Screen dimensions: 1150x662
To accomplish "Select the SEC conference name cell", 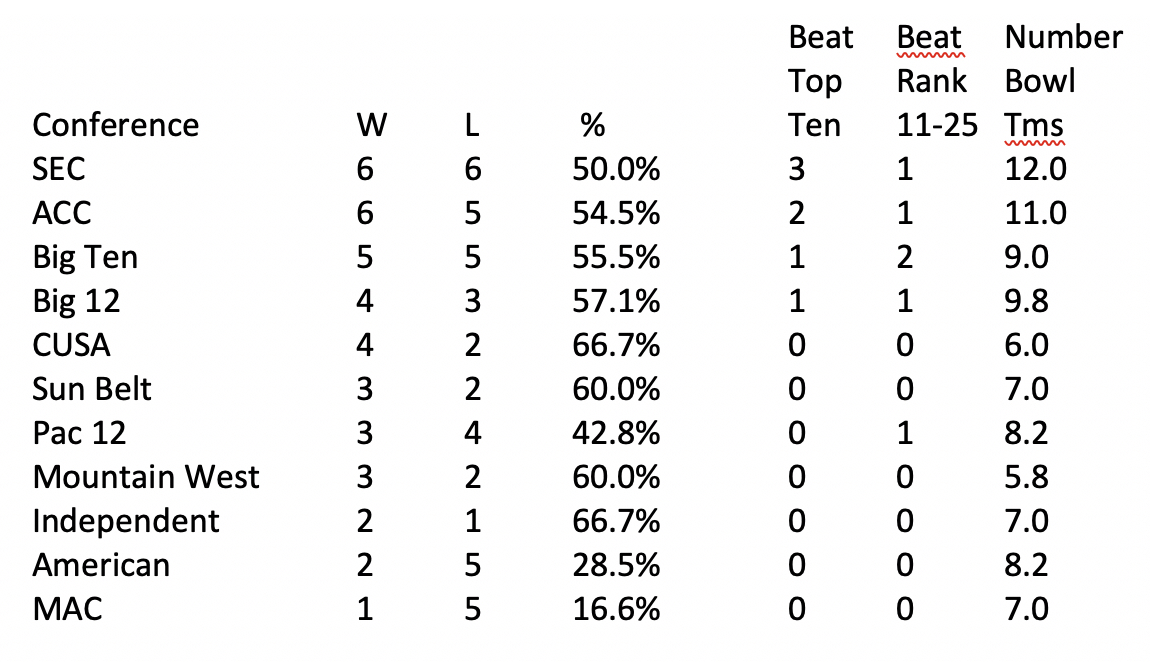I will pos(59,169).
